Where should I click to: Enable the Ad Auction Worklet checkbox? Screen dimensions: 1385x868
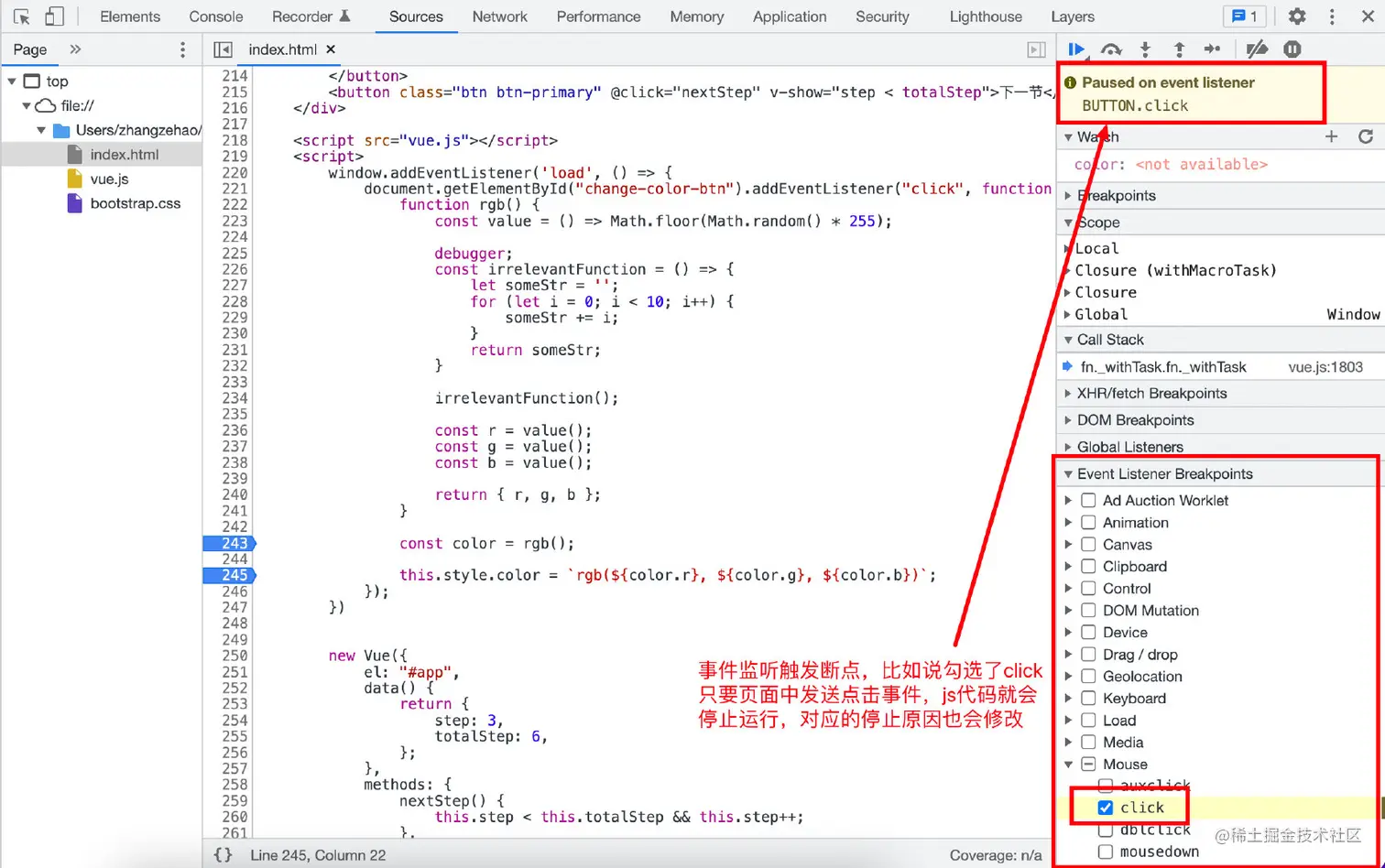(x=1088, y=500)
